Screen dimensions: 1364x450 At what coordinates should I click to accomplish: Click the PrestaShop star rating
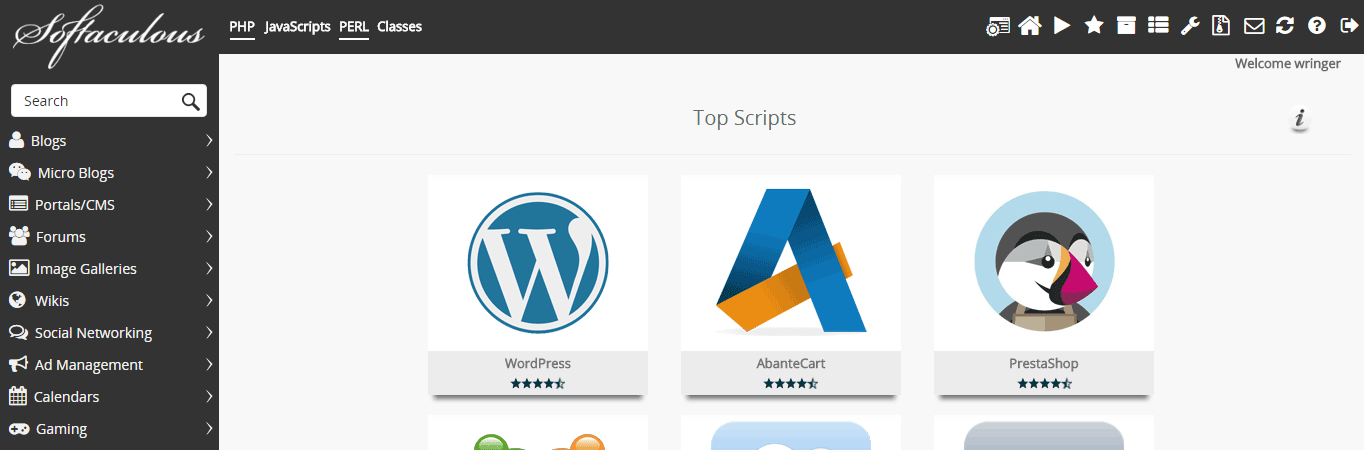point(1044,383)
